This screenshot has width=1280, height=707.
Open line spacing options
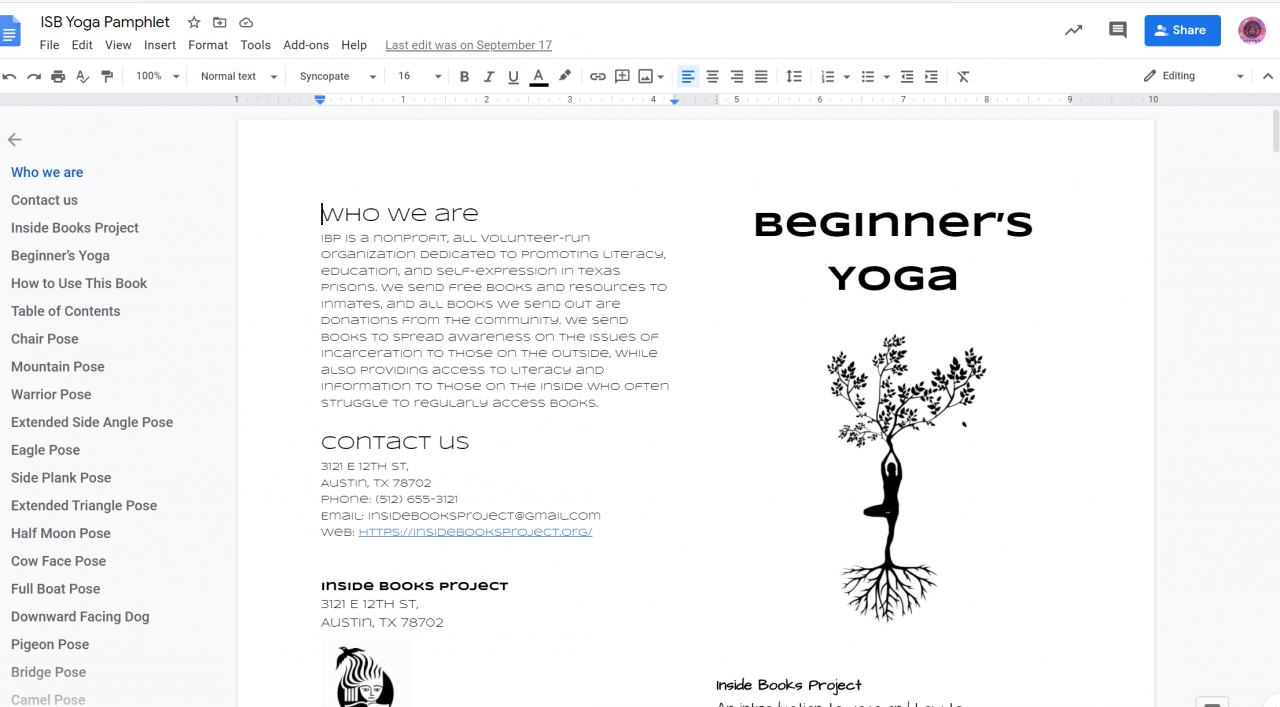coord(794,77)
